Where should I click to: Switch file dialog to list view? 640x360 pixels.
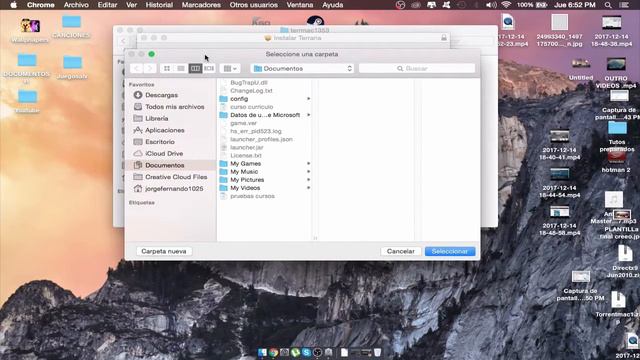tap(181, 69)
